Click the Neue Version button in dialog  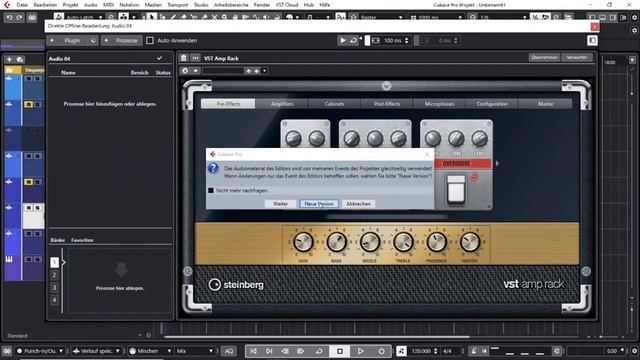[x=319, y=204]
